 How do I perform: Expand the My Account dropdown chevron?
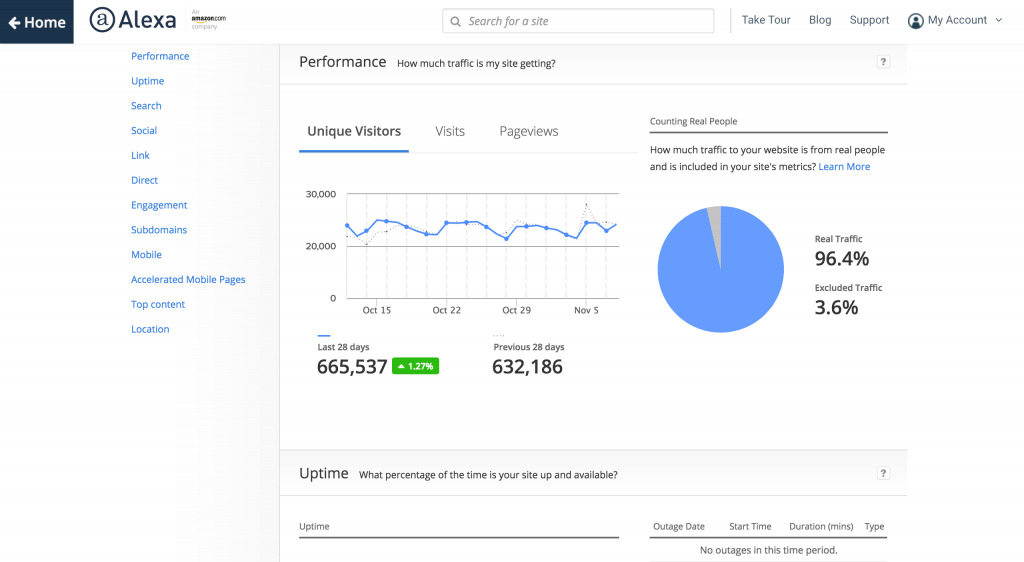pos(998,21)
